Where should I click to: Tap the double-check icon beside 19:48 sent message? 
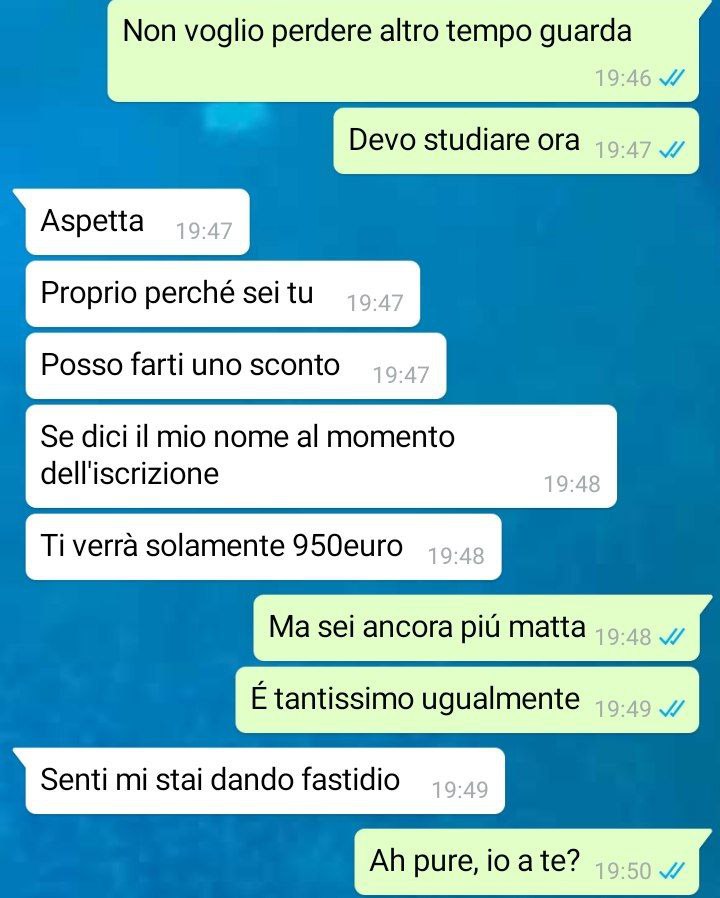(672, 636)
